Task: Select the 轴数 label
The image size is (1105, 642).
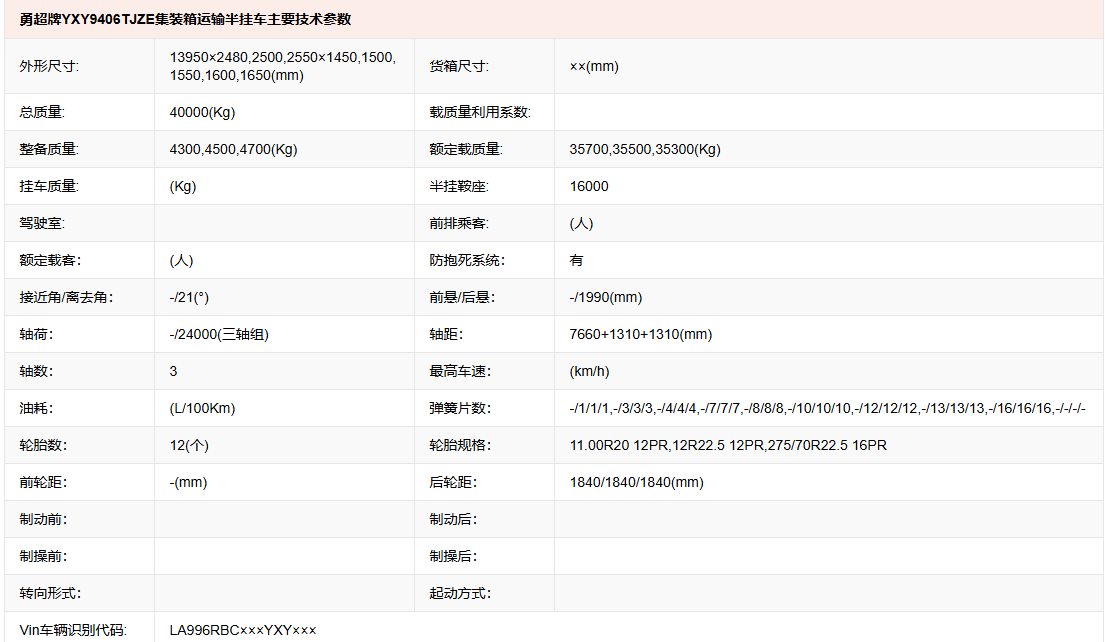Action: [36, 371]
